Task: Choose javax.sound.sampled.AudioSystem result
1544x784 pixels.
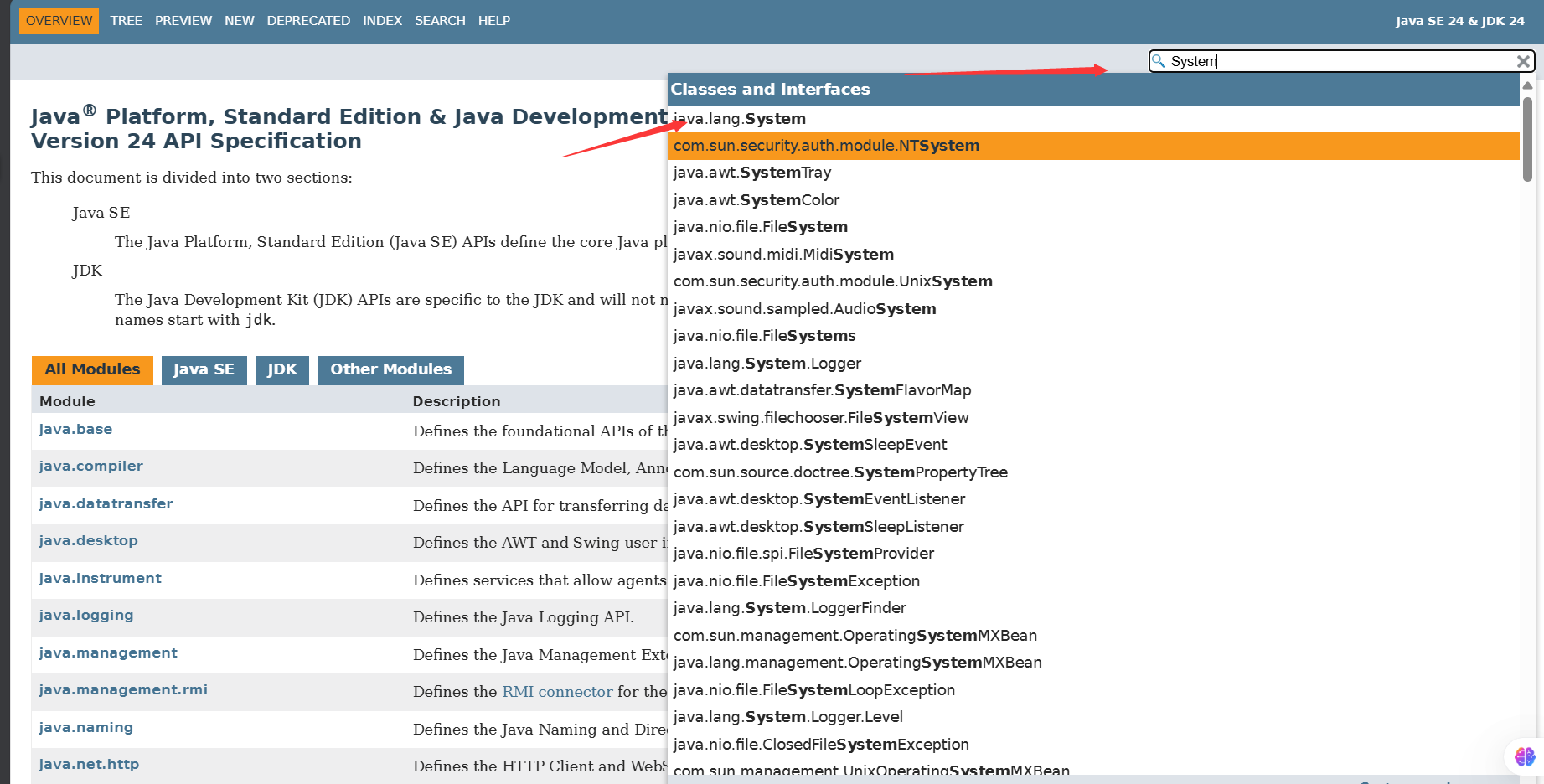Action: click(x=1093, y=309)
